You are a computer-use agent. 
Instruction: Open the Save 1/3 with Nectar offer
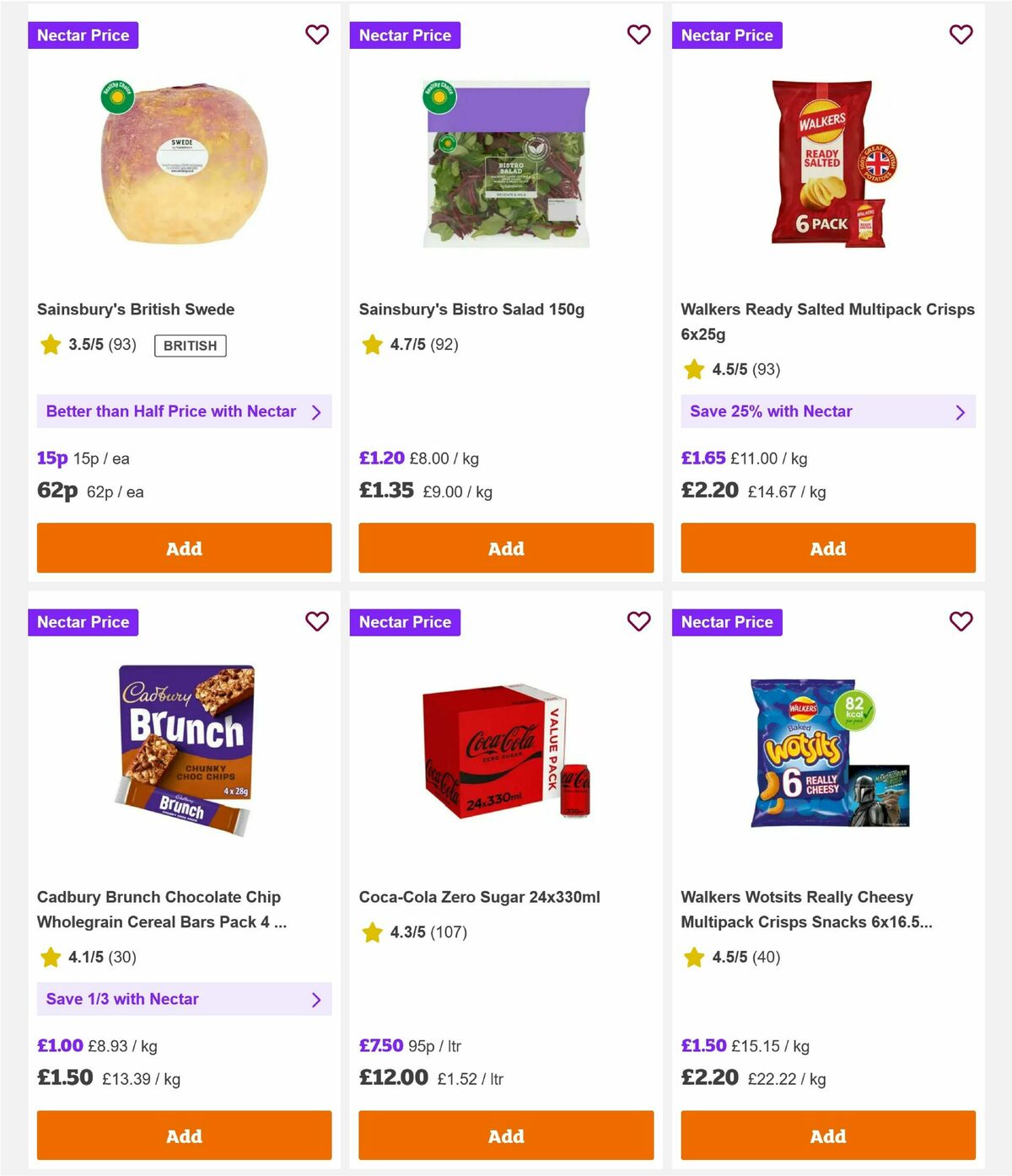coord(184,999)
